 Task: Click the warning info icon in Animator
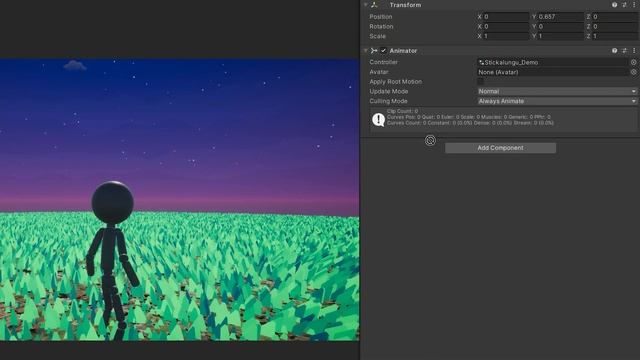[x=378, y=120]
